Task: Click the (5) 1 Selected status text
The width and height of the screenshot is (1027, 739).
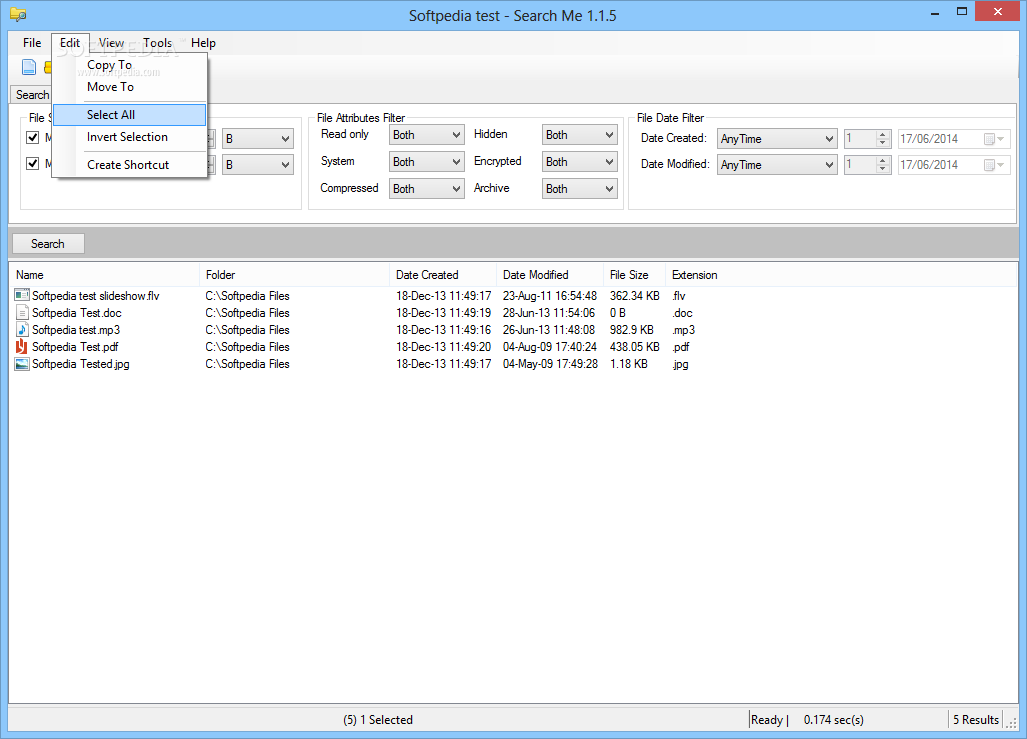Action: coord(378,719)
